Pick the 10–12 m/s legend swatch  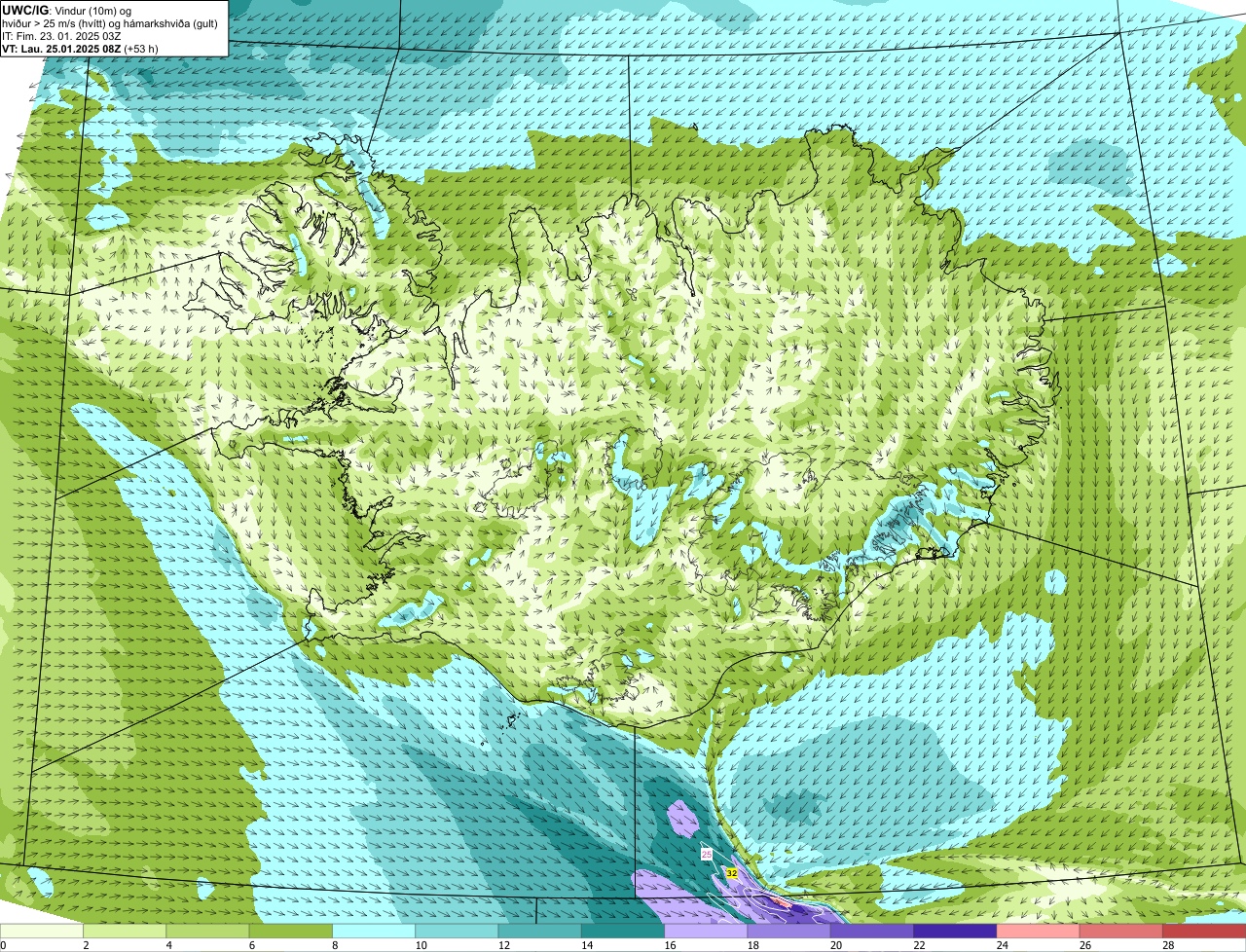(457, 932)
